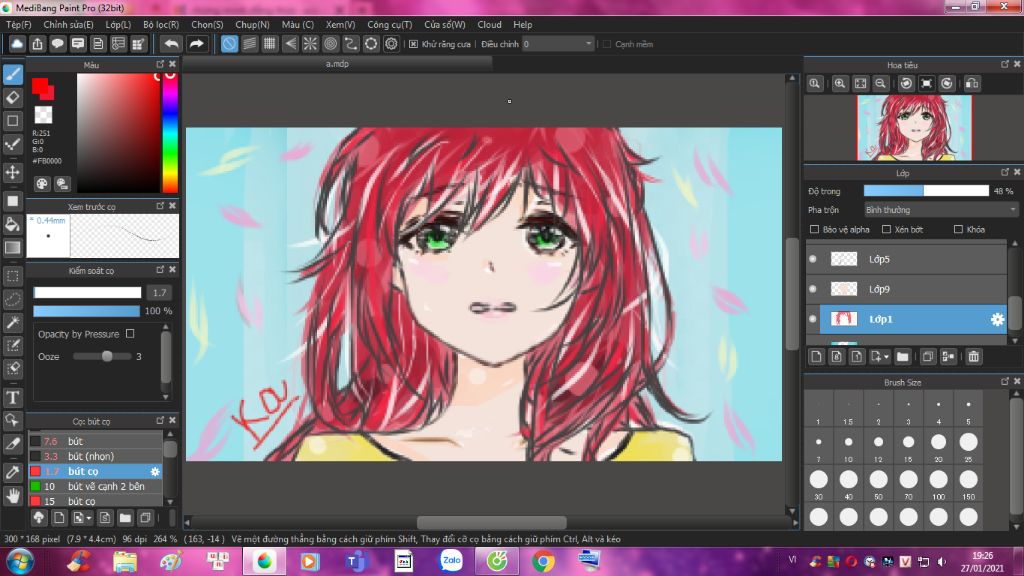
Task: Open Zalo from the Windows taskbar
Action: (451, 561)
